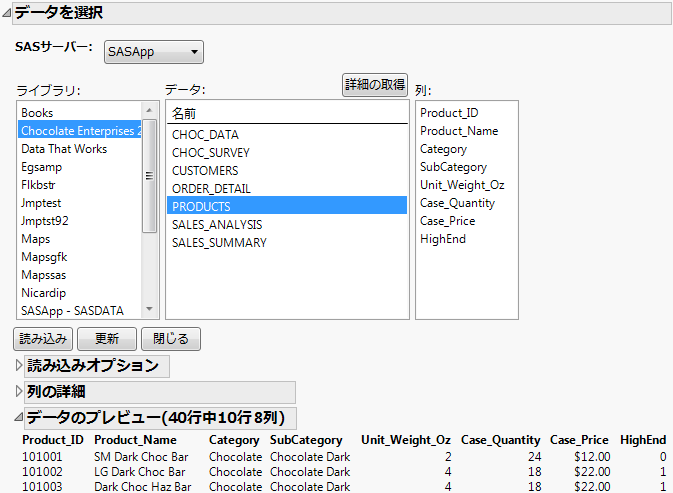Select the Data That Works library
Image resolution: width=673 pixels, height=493 pixels.
pos(64,149)
